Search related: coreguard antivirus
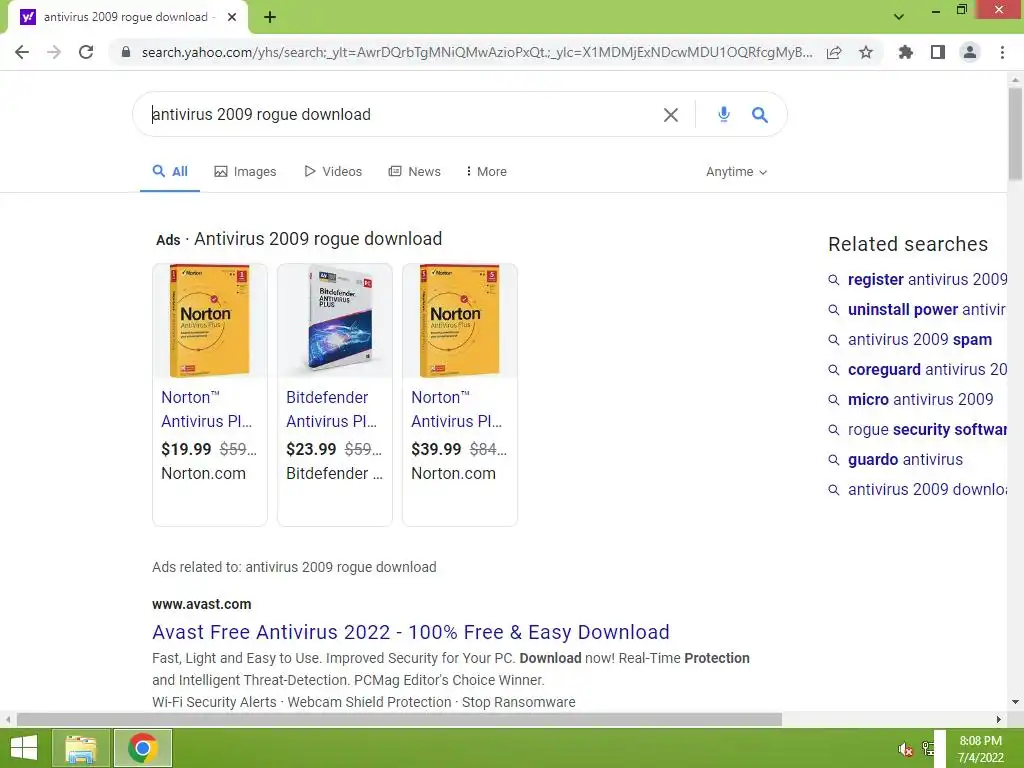1024x768 pixels. [x=927, y=370]
